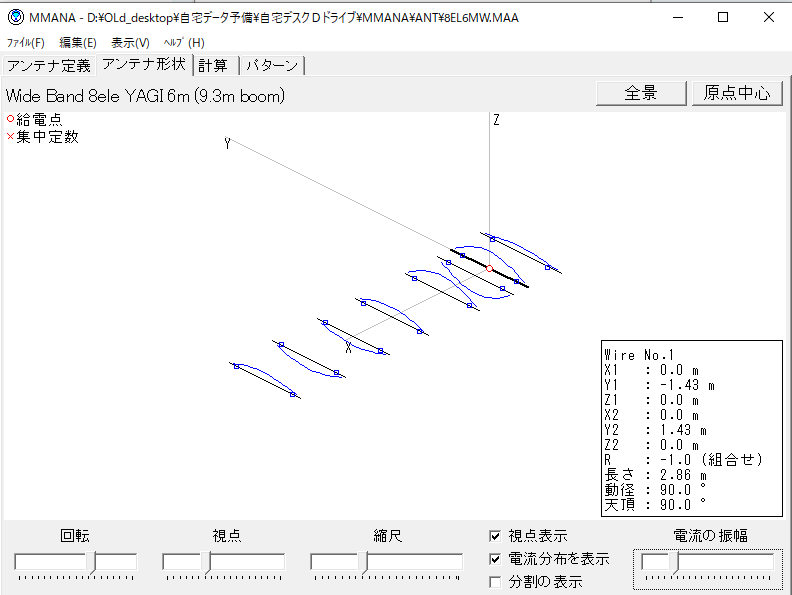Uncheck the 視点表示 checkbox

(x=495, y=536)
